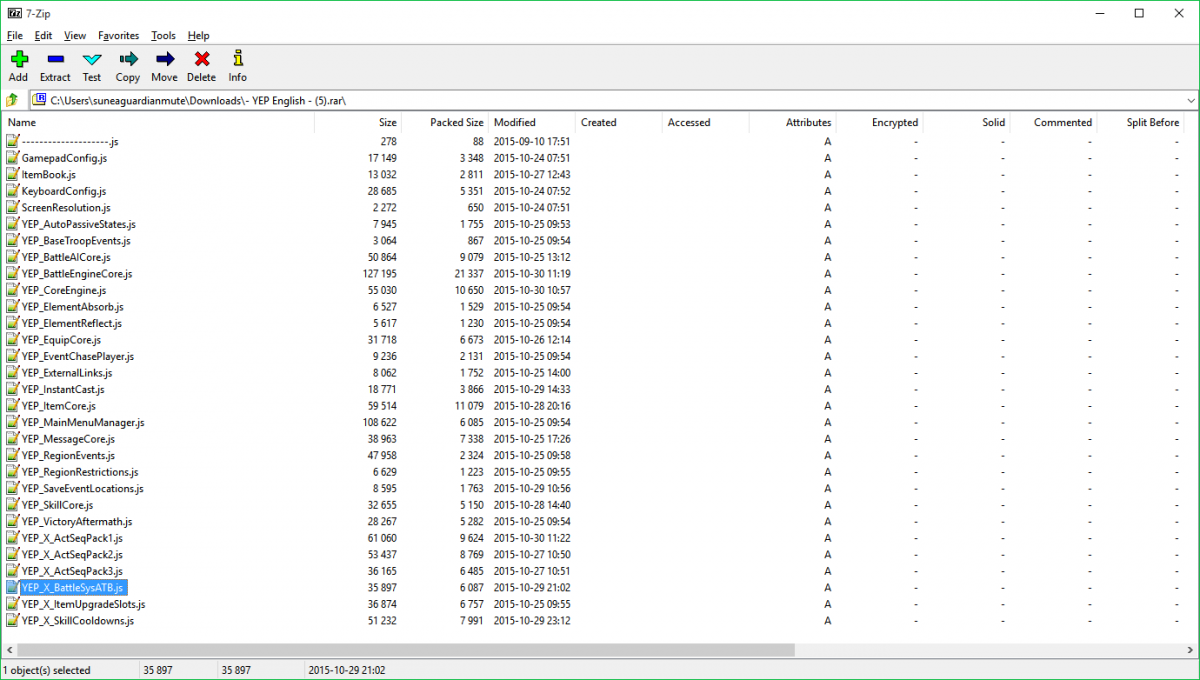Select YEP_RegionEvents.js file name
1200x680 pixels.
coord(68,455)
